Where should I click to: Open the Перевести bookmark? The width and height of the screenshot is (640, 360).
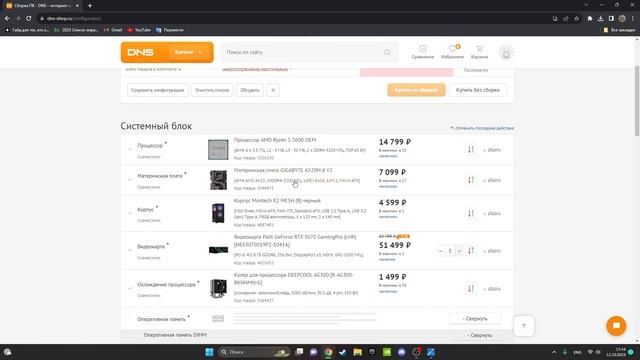click(x=170, y=30)
